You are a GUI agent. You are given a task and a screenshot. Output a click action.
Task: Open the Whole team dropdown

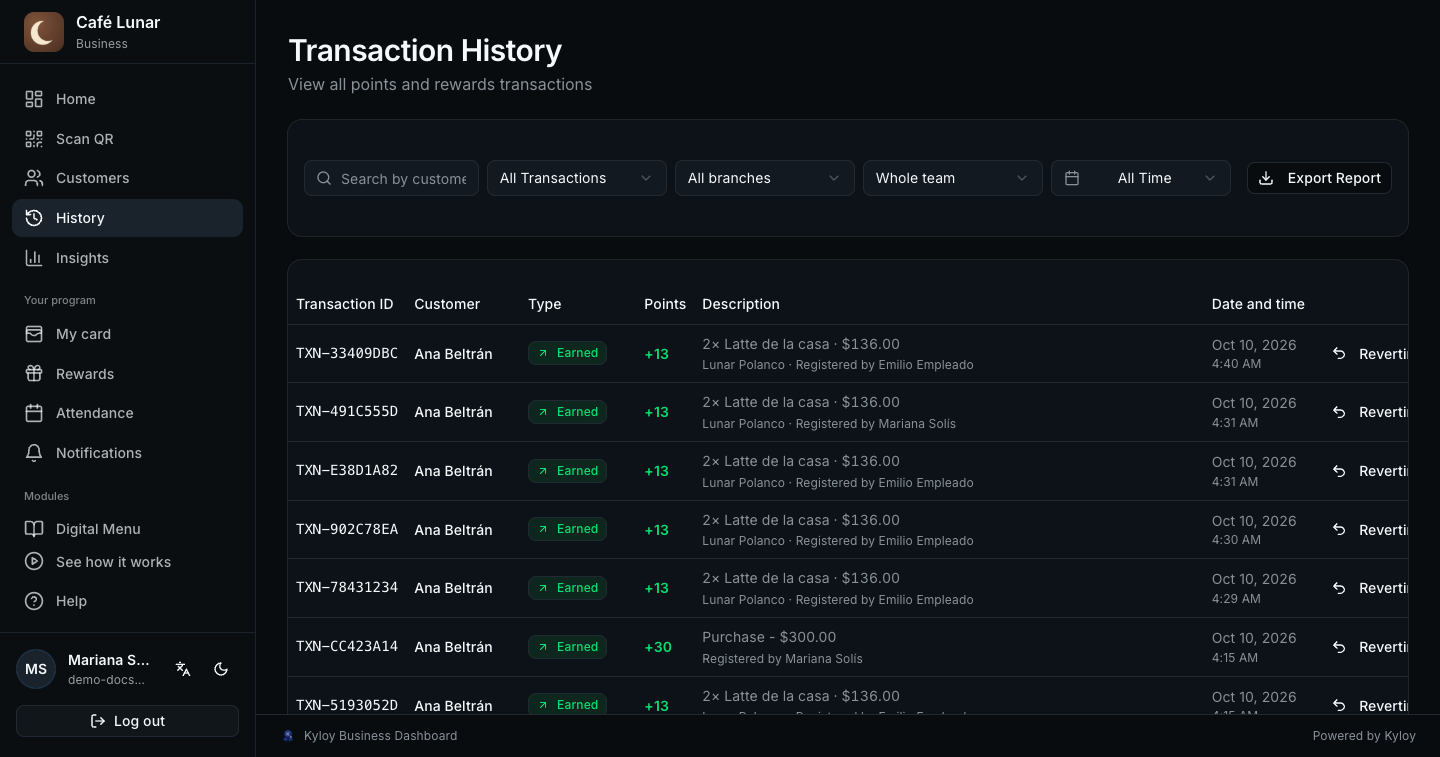[x=953, y=178]
